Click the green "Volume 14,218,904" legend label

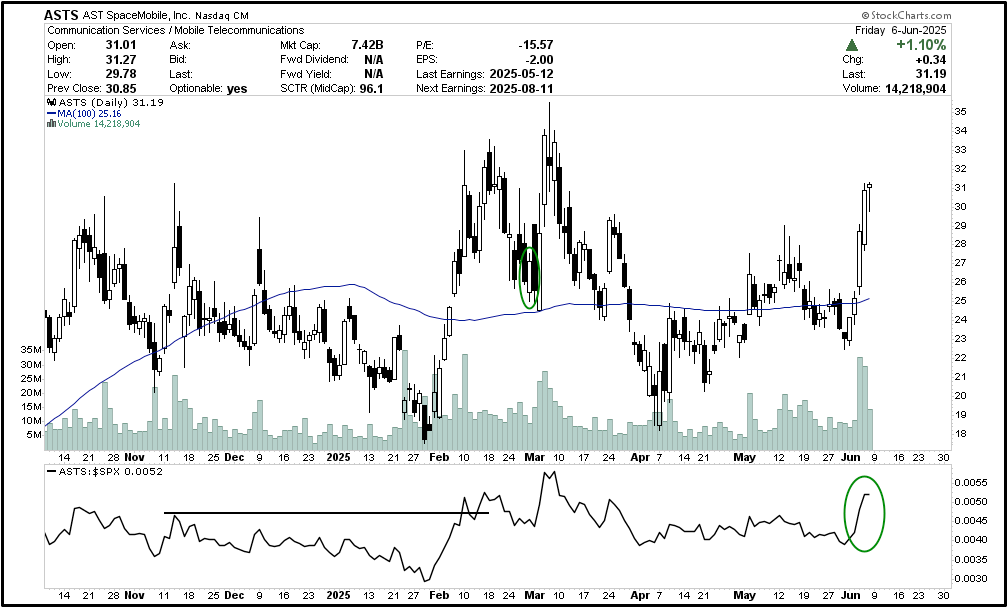99,124
